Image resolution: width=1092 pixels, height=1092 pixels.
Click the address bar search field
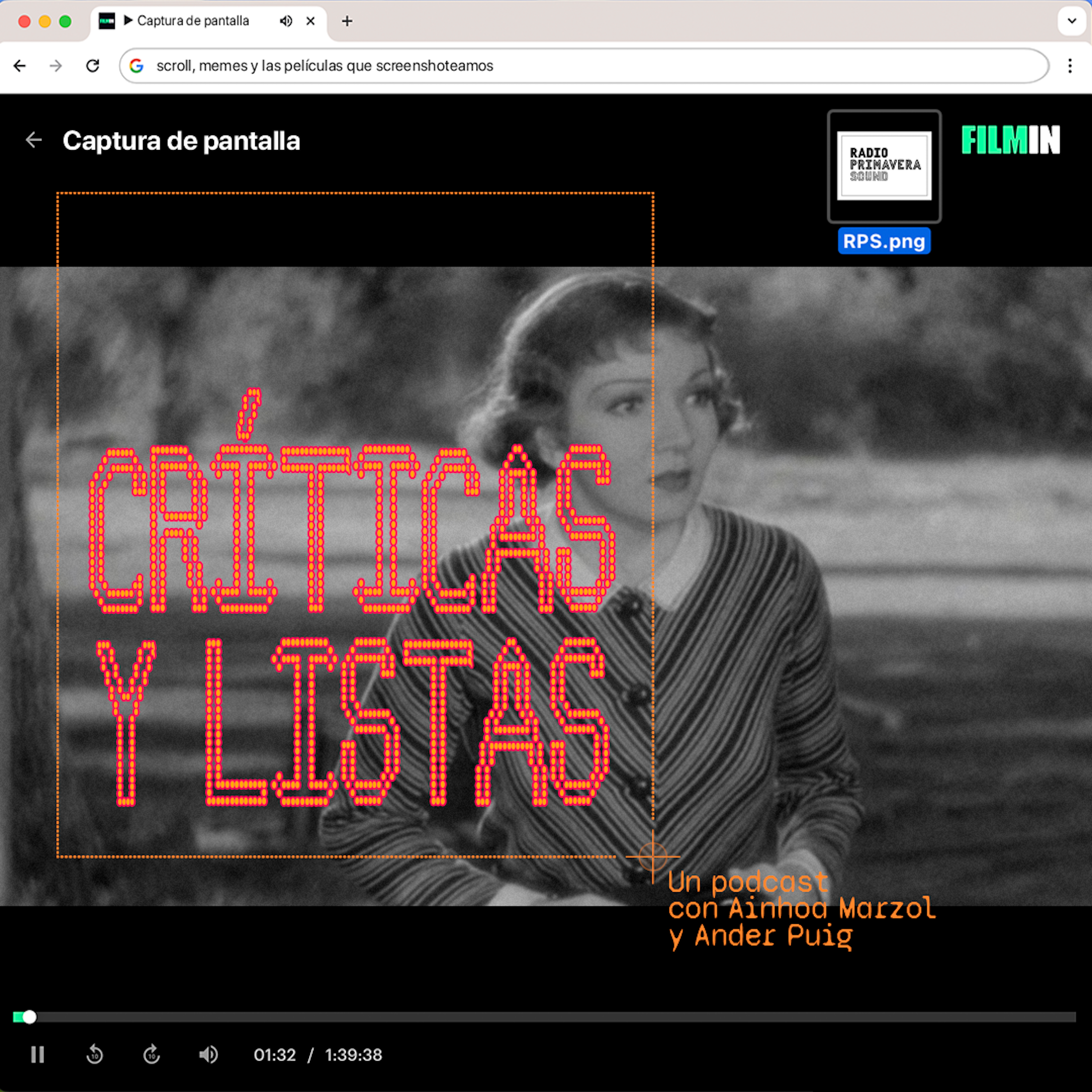(x=584, y=66)
